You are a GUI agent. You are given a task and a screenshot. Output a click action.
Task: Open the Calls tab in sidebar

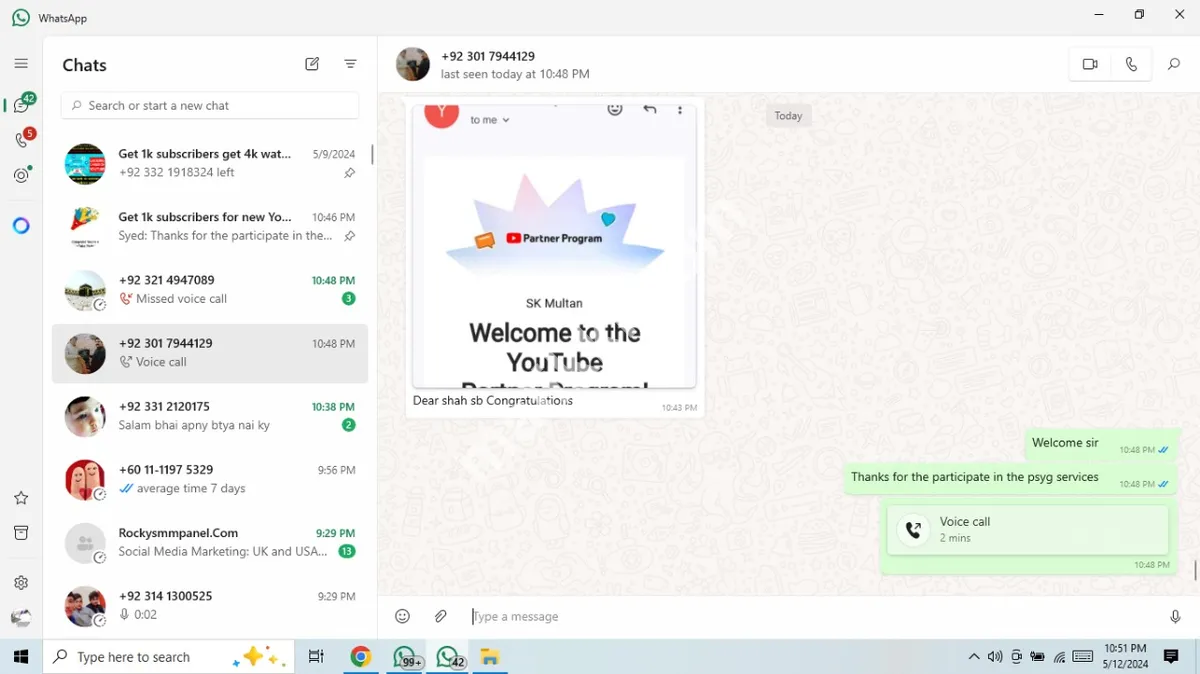click(21, 141)
